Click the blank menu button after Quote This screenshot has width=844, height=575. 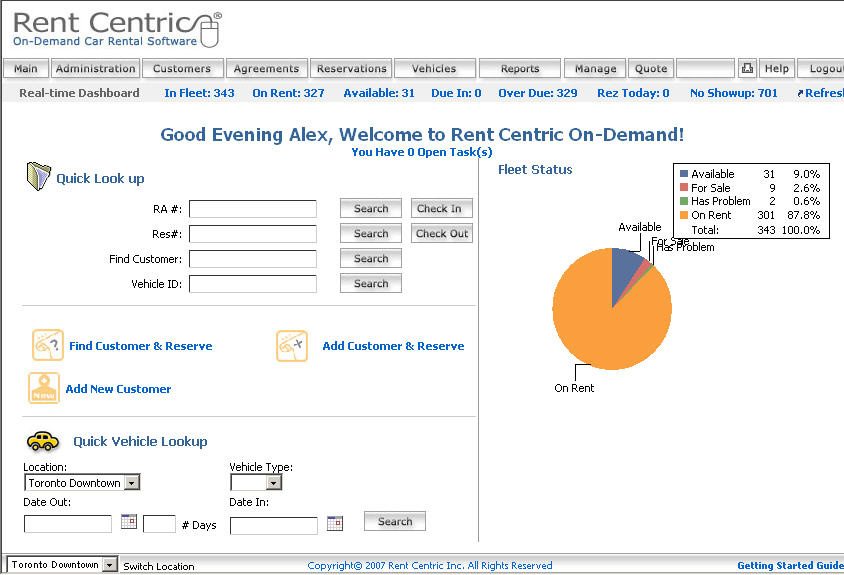pos(705,68)
